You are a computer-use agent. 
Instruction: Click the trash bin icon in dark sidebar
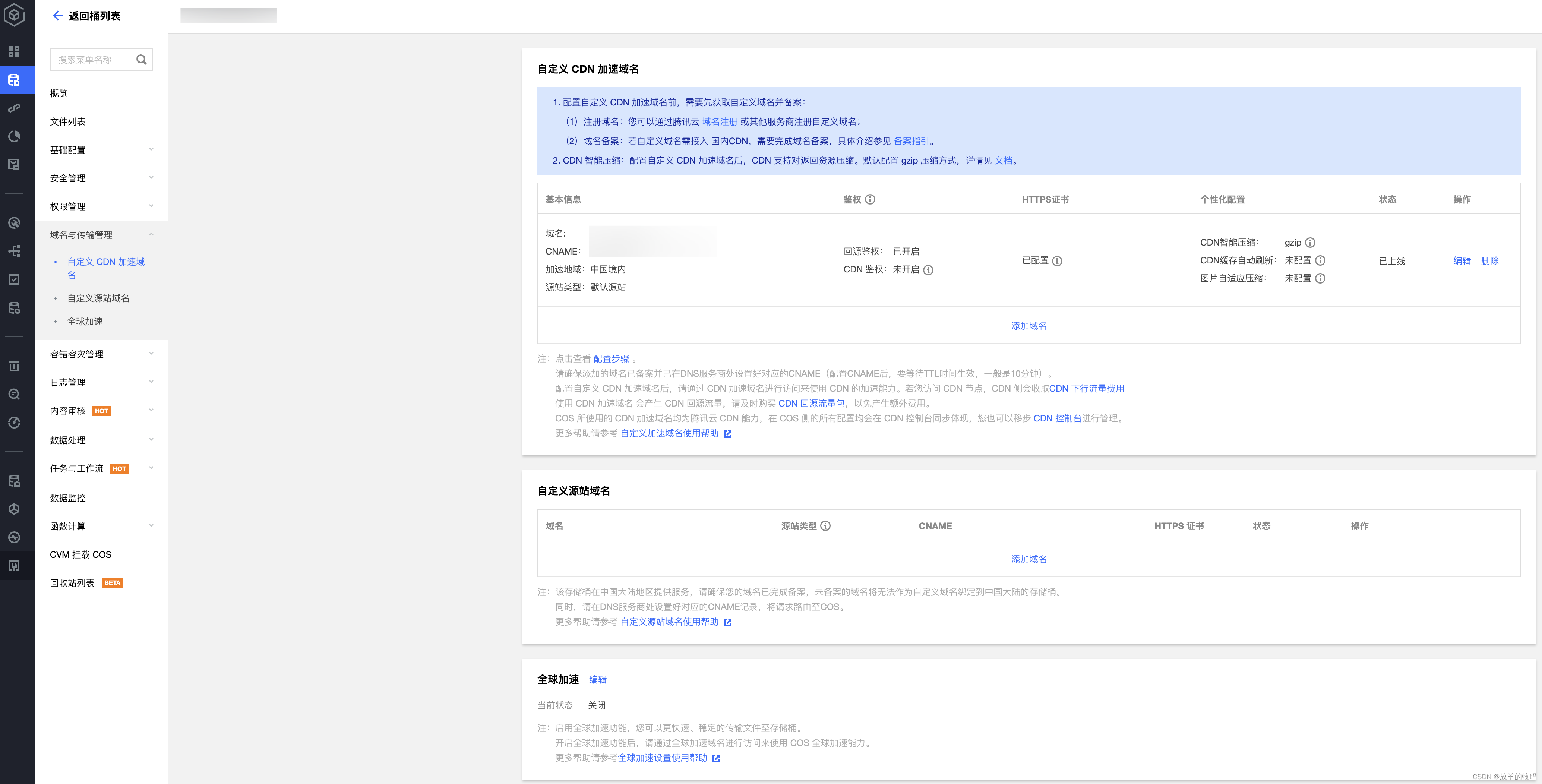15,366
